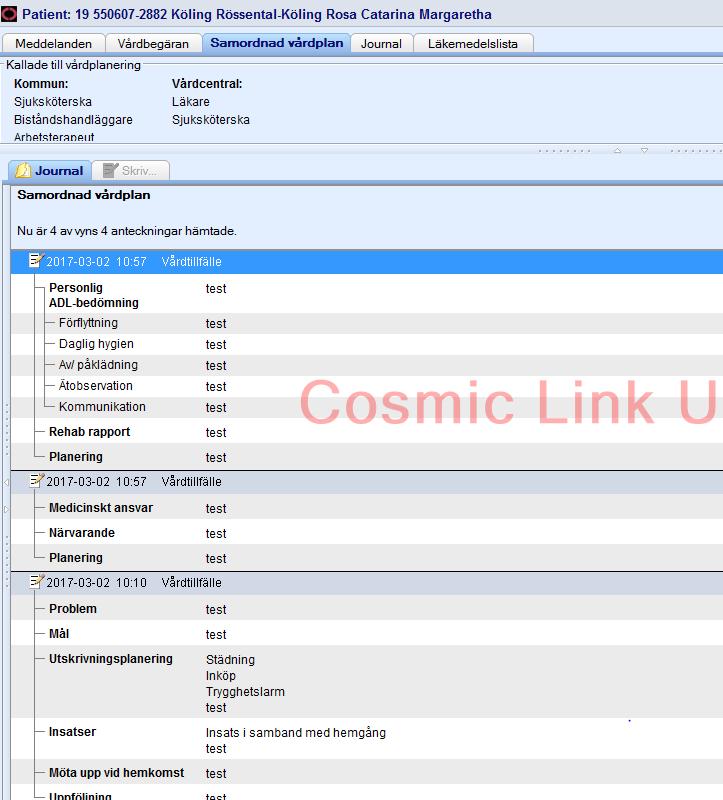Click 'Insats i samband med hemgång' text
This screenshot has width=723, height=800.
point(295,733)
